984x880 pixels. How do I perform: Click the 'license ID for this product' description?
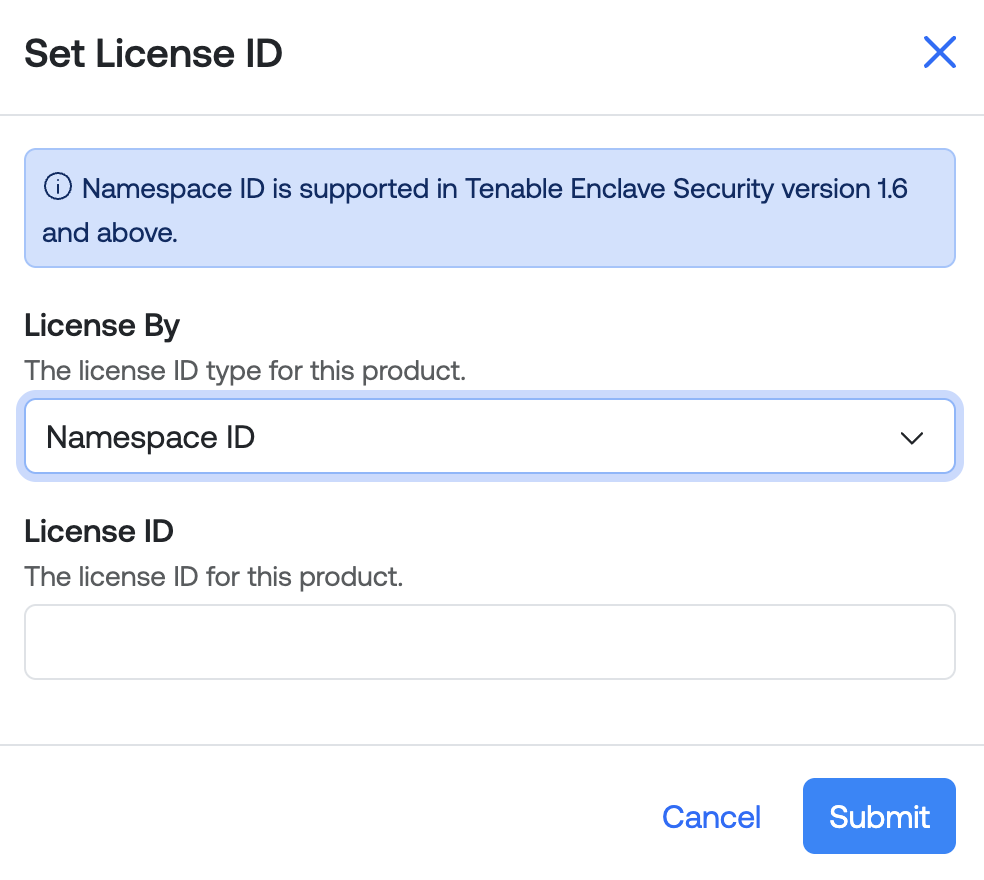coord(213,576)
